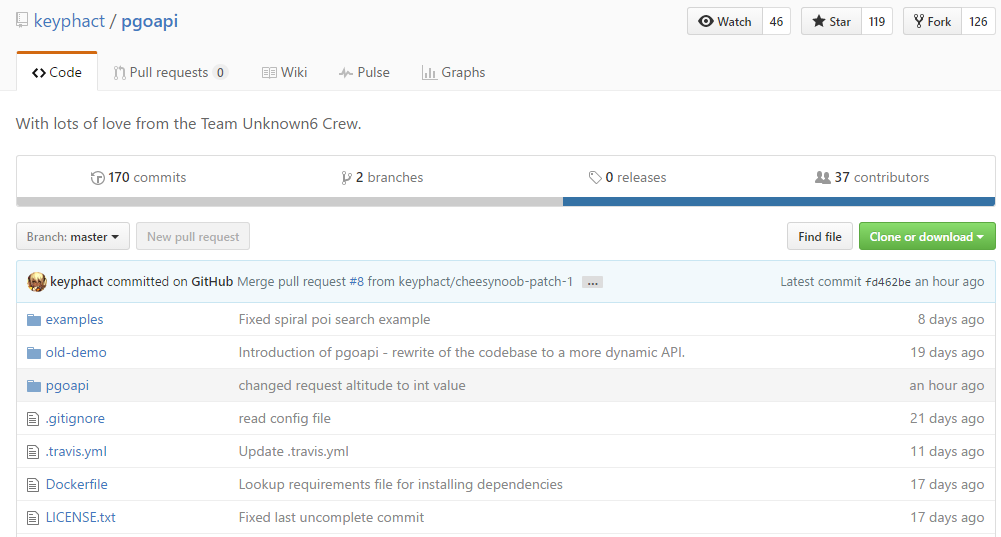This screenshot has height=537, width=1001.
Task: Click the old-demo folder icon
Action: click(34, 353)
